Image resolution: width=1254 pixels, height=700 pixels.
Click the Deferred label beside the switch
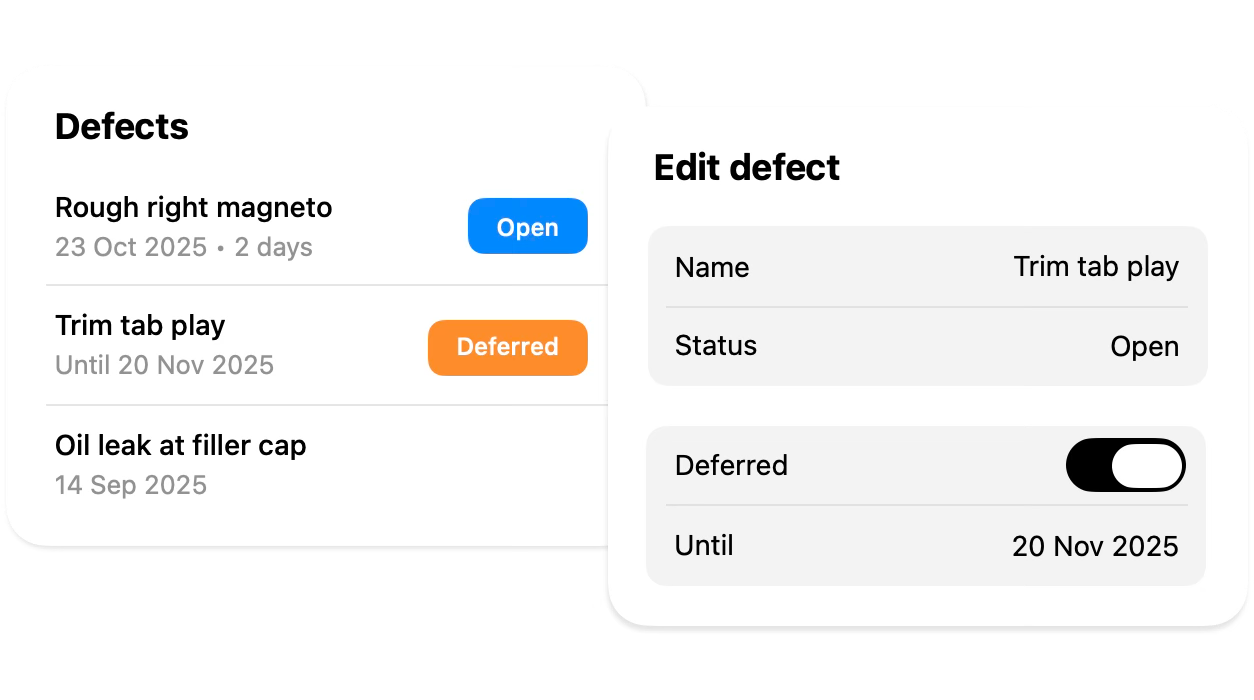(x=731, y=466)
